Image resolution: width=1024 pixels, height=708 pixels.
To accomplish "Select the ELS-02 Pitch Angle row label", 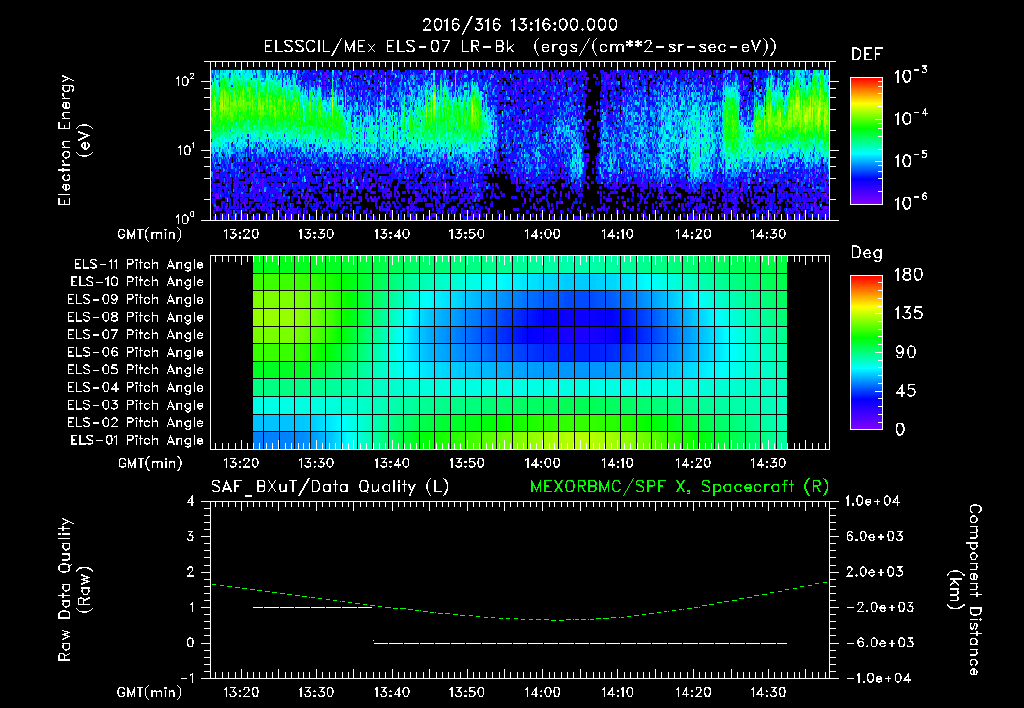I will [x=135, y=423].
